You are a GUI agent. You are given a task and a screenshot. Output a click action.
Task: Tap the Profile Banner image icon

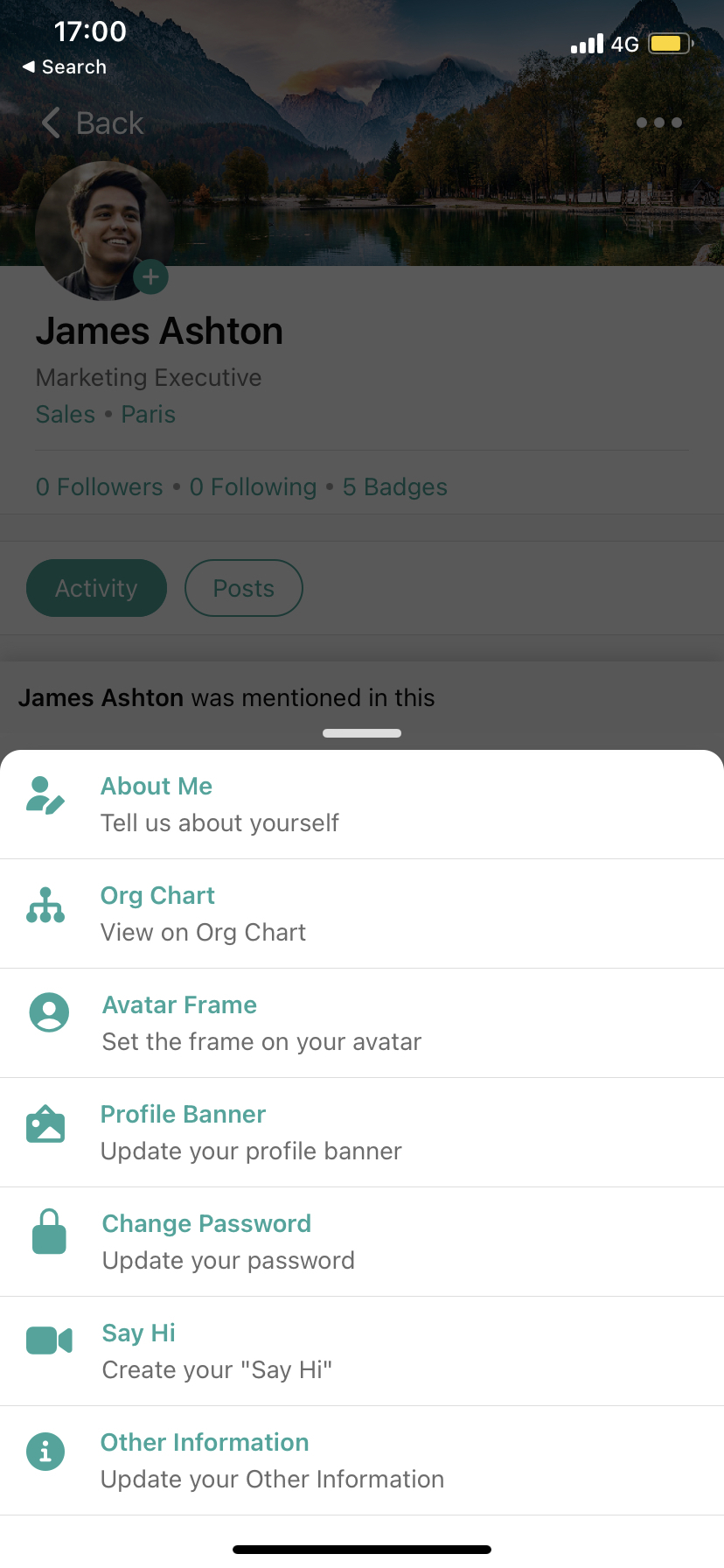[x=45, y=1123]
